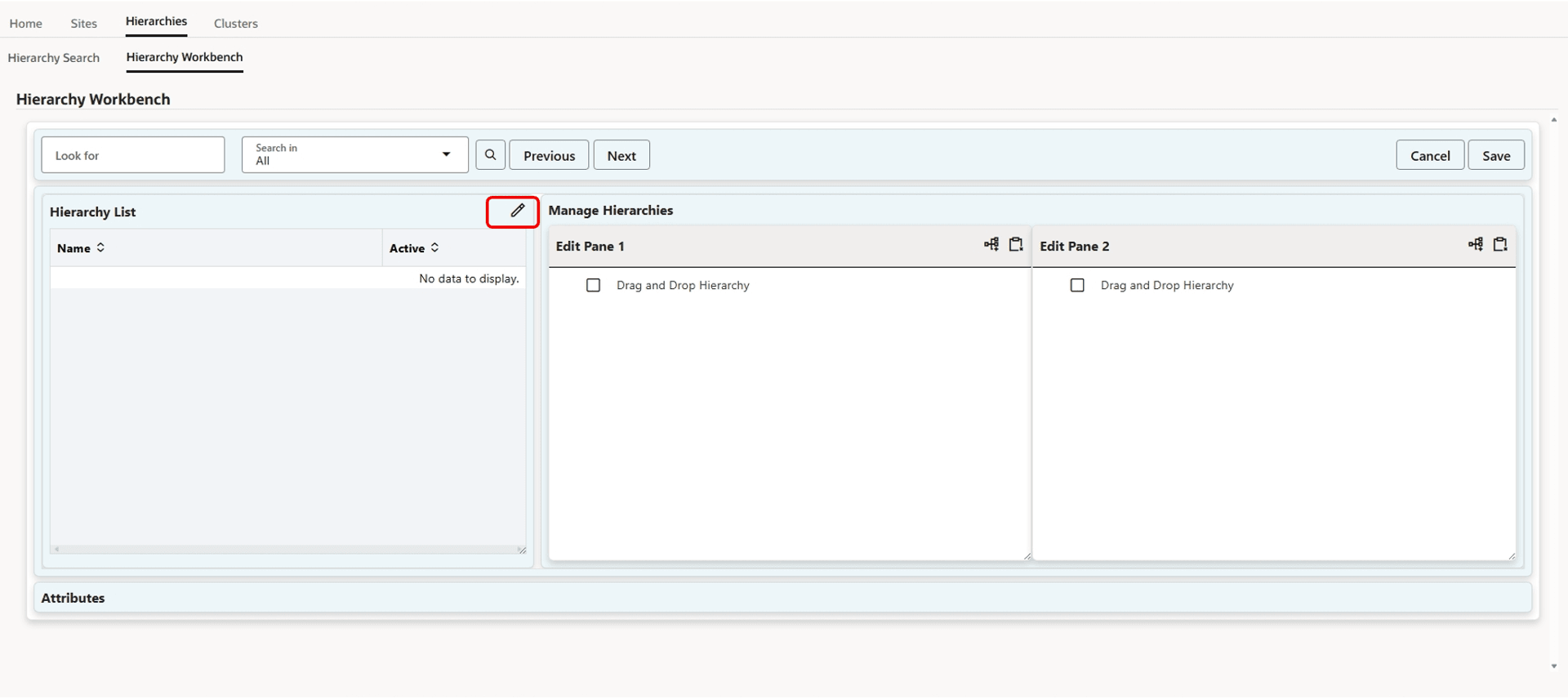Click the Hierarchy List horizontal scrollbar
The image size is (1568, 699).
tap(286, 550)
